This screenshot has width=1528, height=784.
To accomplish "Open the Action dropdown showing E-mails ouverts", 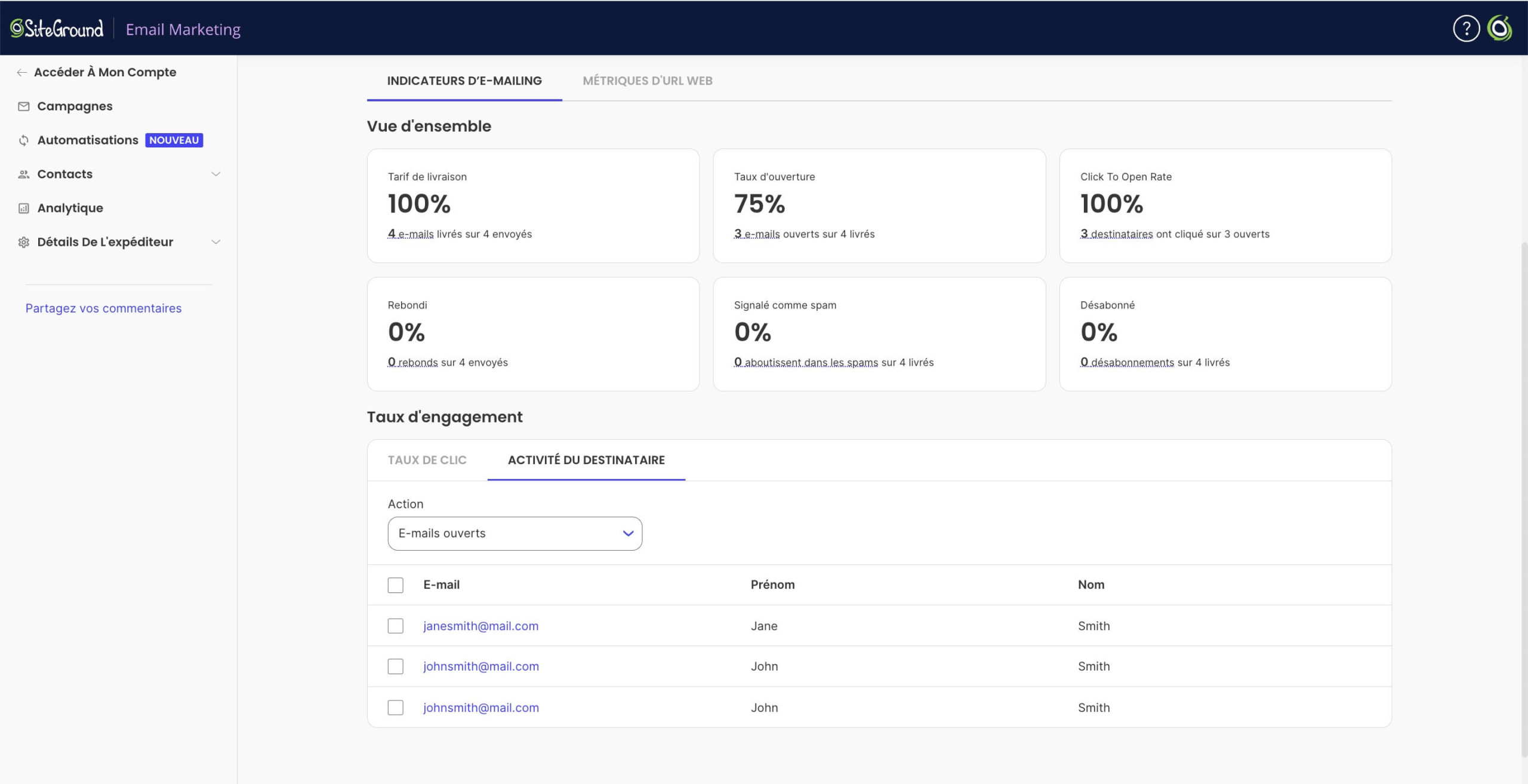I will point(515,533).
